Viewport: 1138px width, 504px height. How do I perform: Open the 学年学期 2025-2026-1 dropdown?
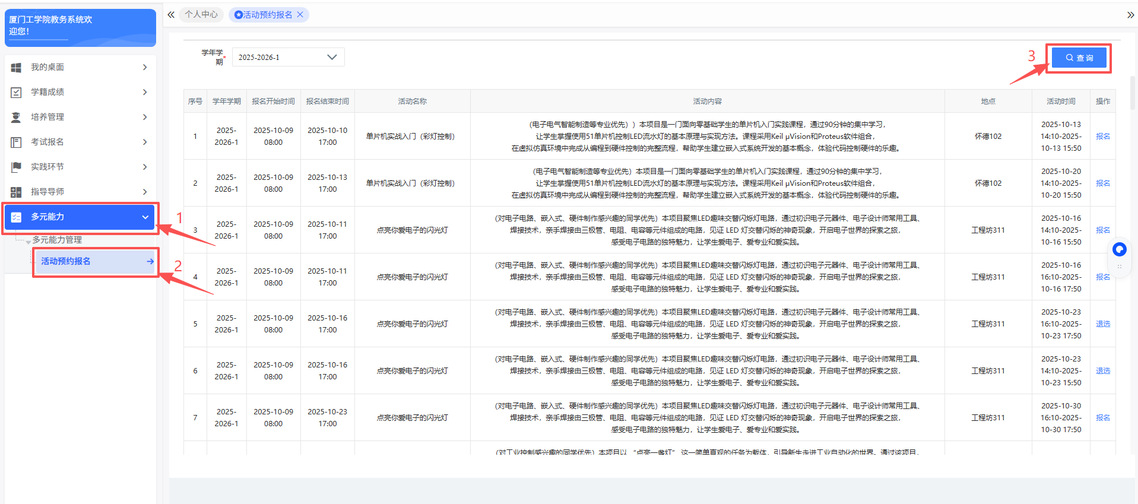(x=288, y=58)
